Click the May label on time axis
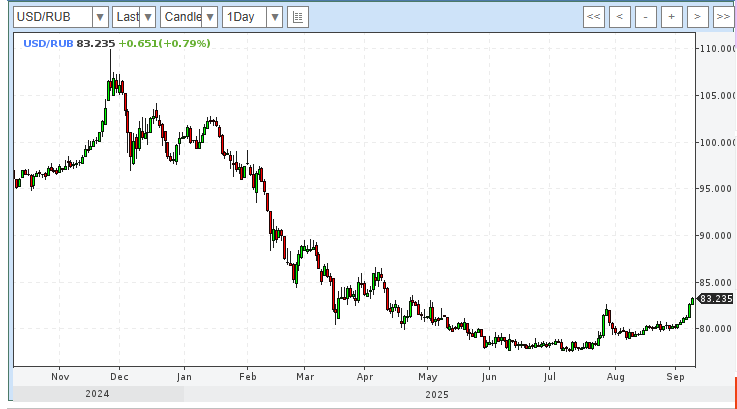This screenshot has height=409, width=737. point(428,377)
